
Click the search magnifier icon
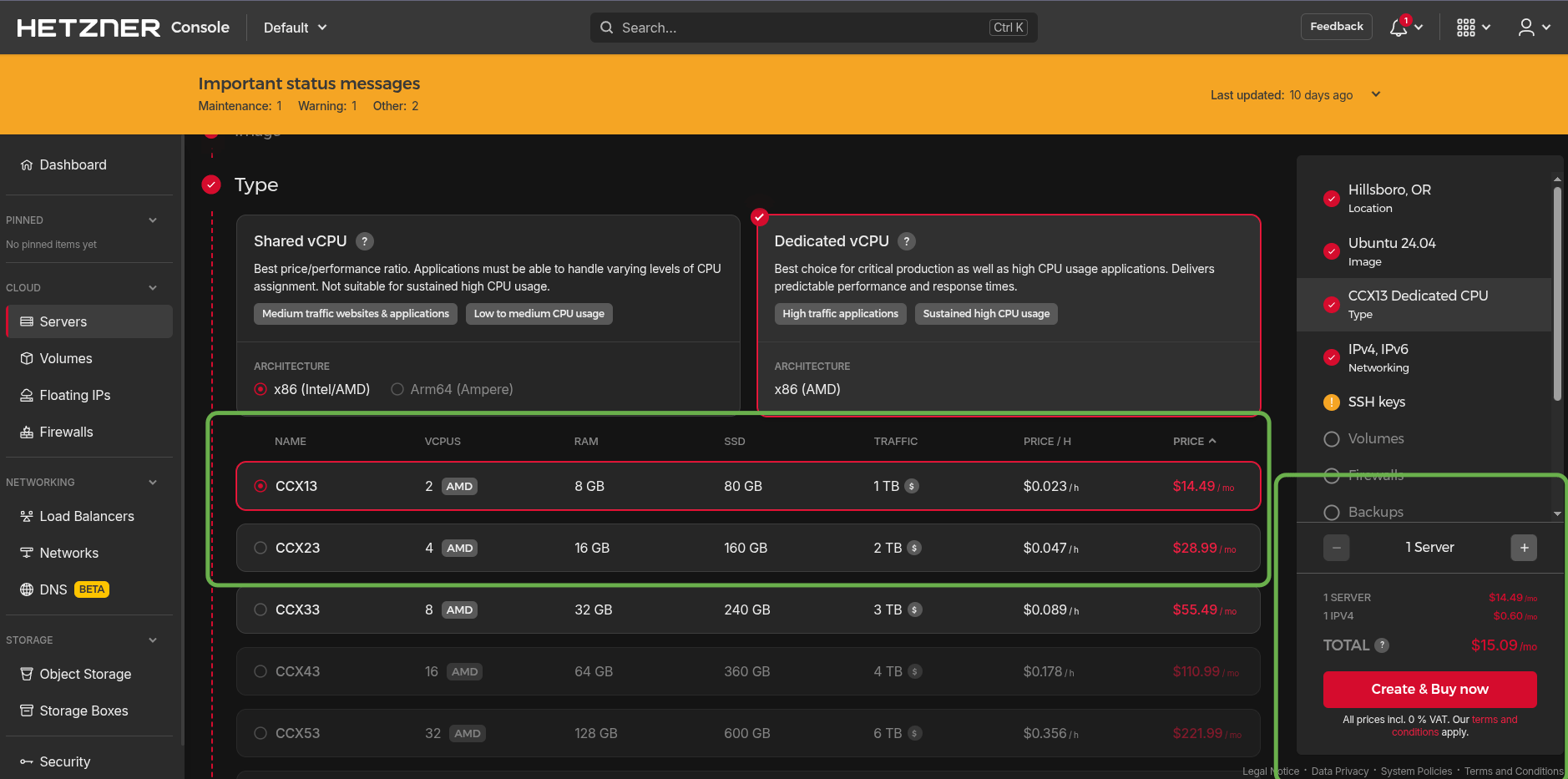click(607, 28)
